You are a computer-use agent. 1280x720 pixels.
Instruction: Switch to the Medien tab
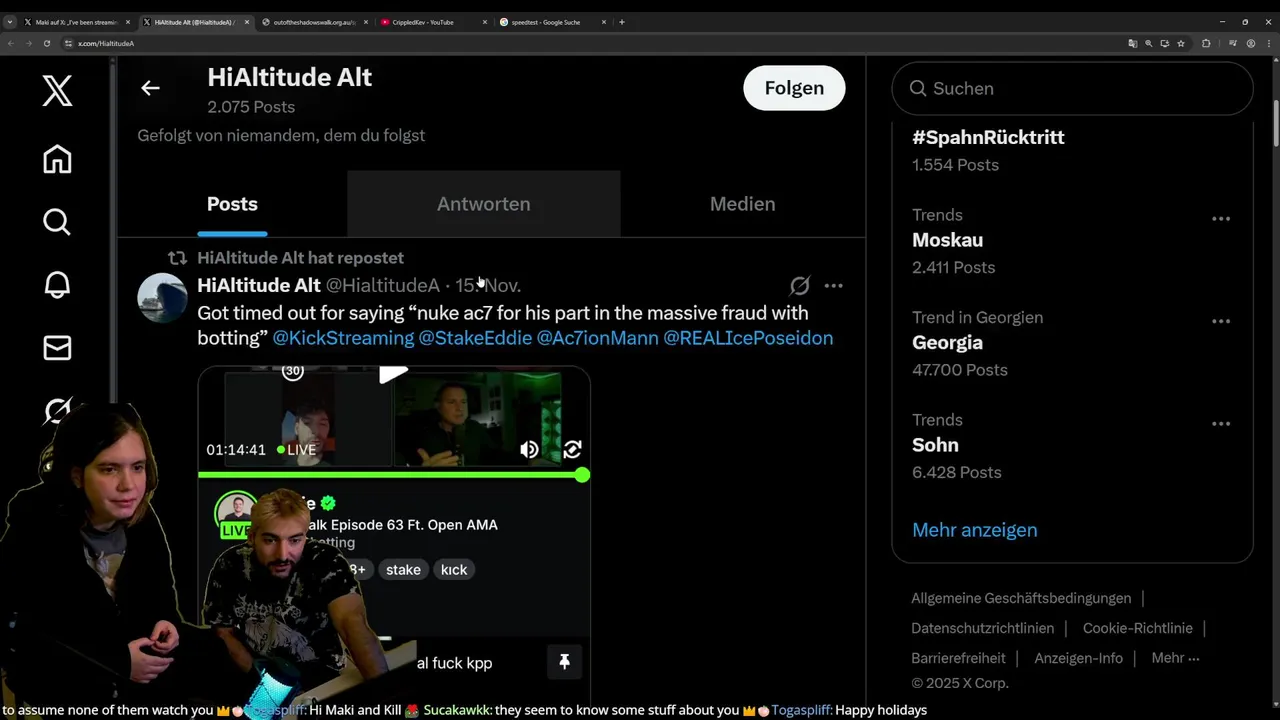tap(742, 204)
